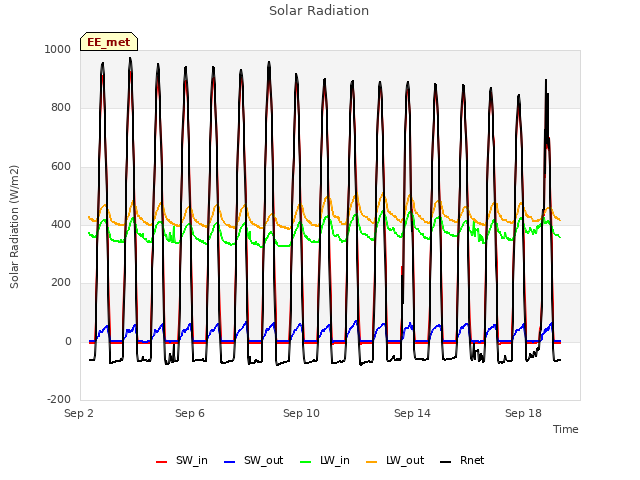The width and height of the screenshot is (640, 480).
Task: Click the 1000 y-axis label
Action: point(58,49)
